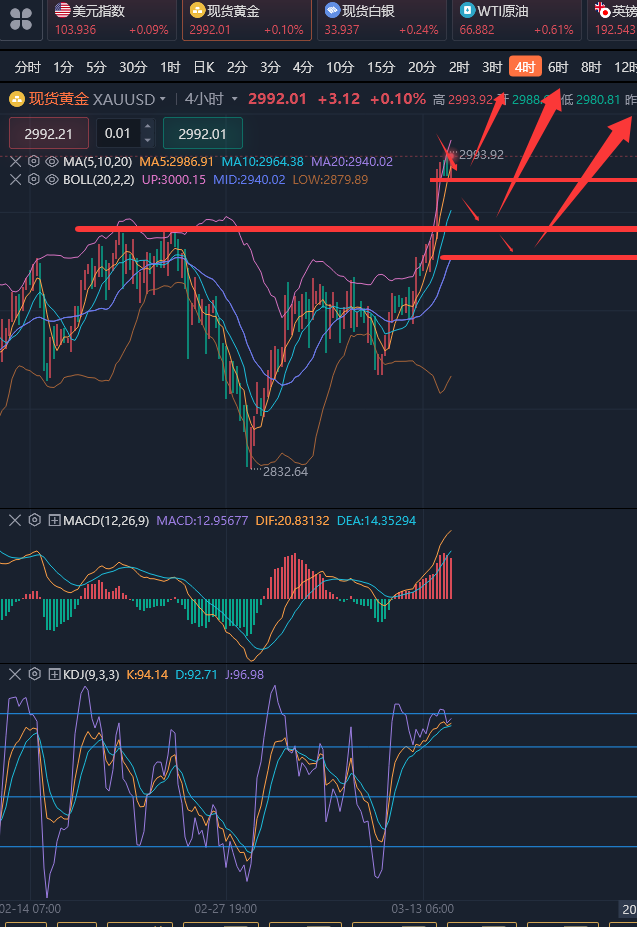Click the DIF:20.83132 MACD value
637x927 pixels.
click(x=292, y=520)
